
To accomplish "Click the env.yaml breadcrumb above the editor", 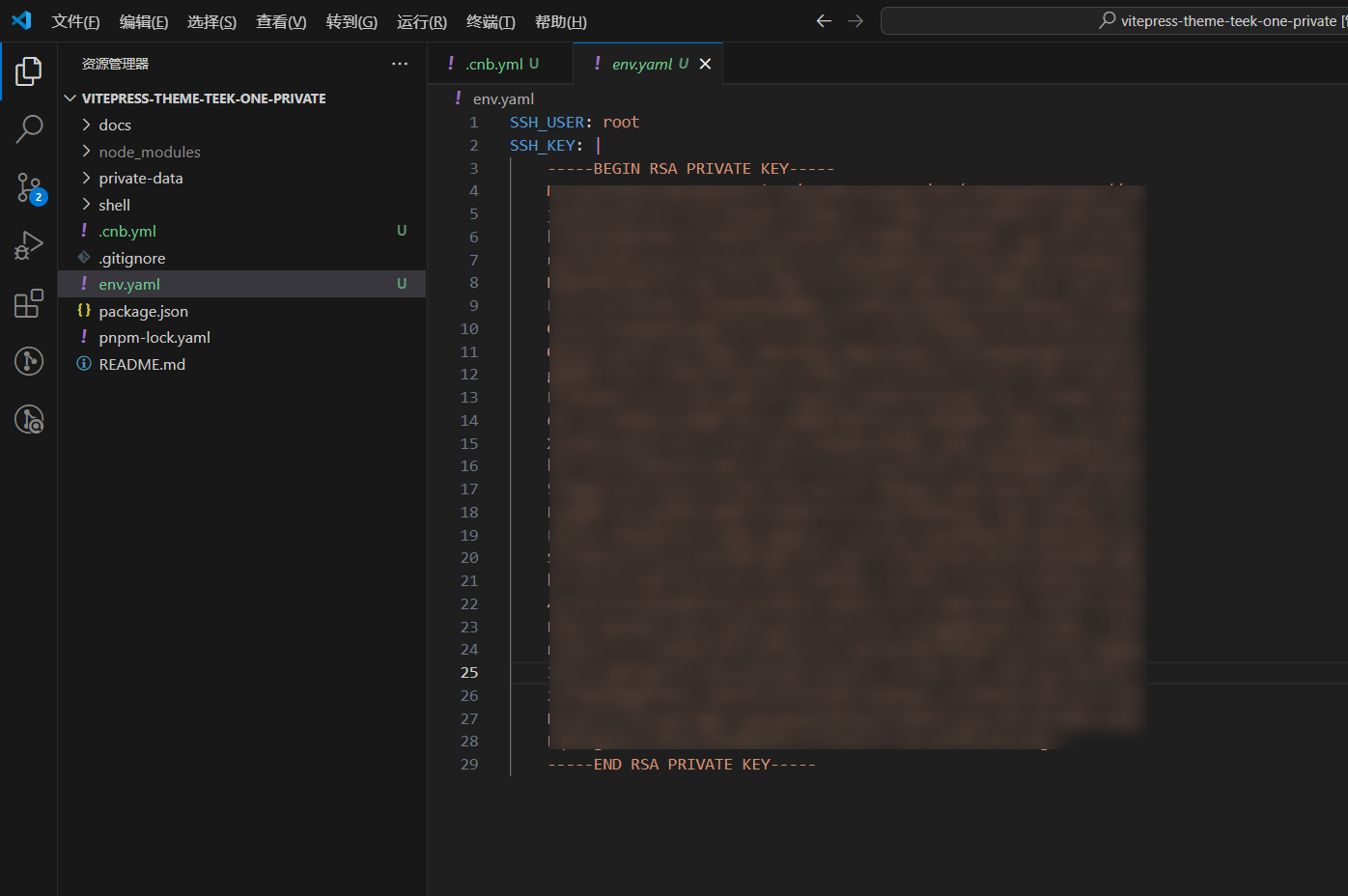I will [x=503, y=98].
